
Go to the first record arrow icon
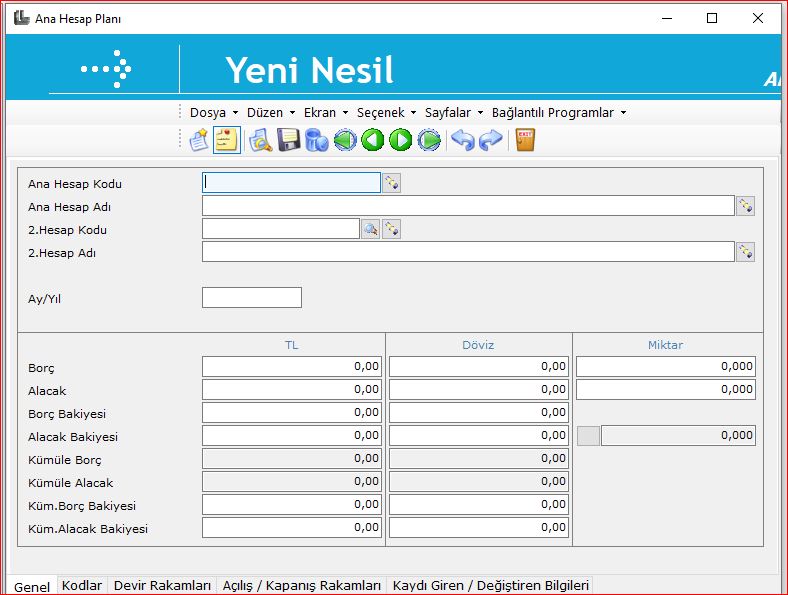(x=345, y=140)
